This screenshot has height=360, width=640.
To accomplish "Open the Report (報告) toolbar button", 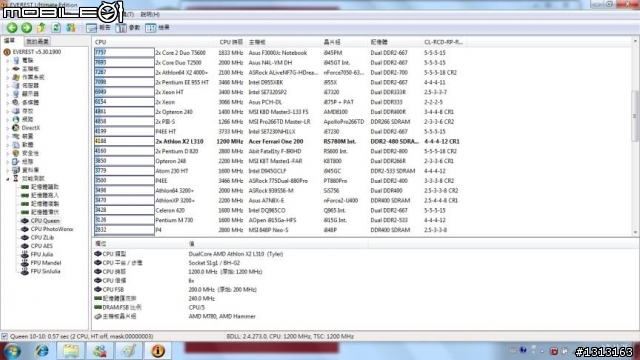I will point(98,28).
